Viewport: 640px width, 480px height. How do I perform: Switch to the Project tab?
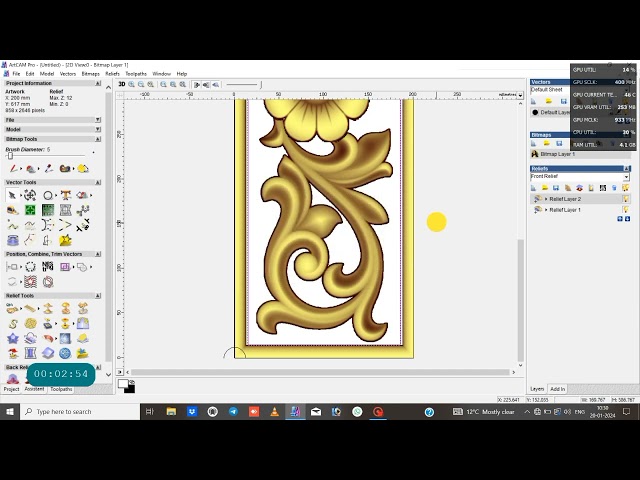tap(11, 389)
